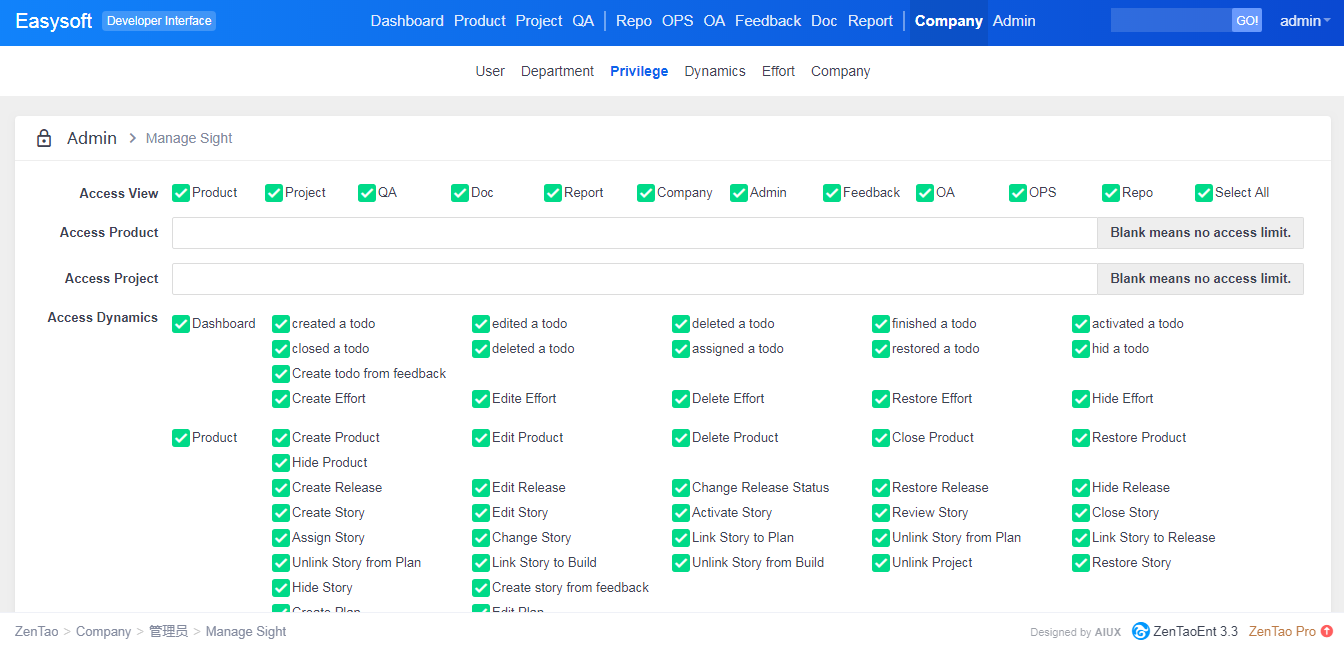Toggle the 'created a todo' checkbox
Image resolution: width=1344 pixels, height=649 pixels.
(x=281, y=324)
